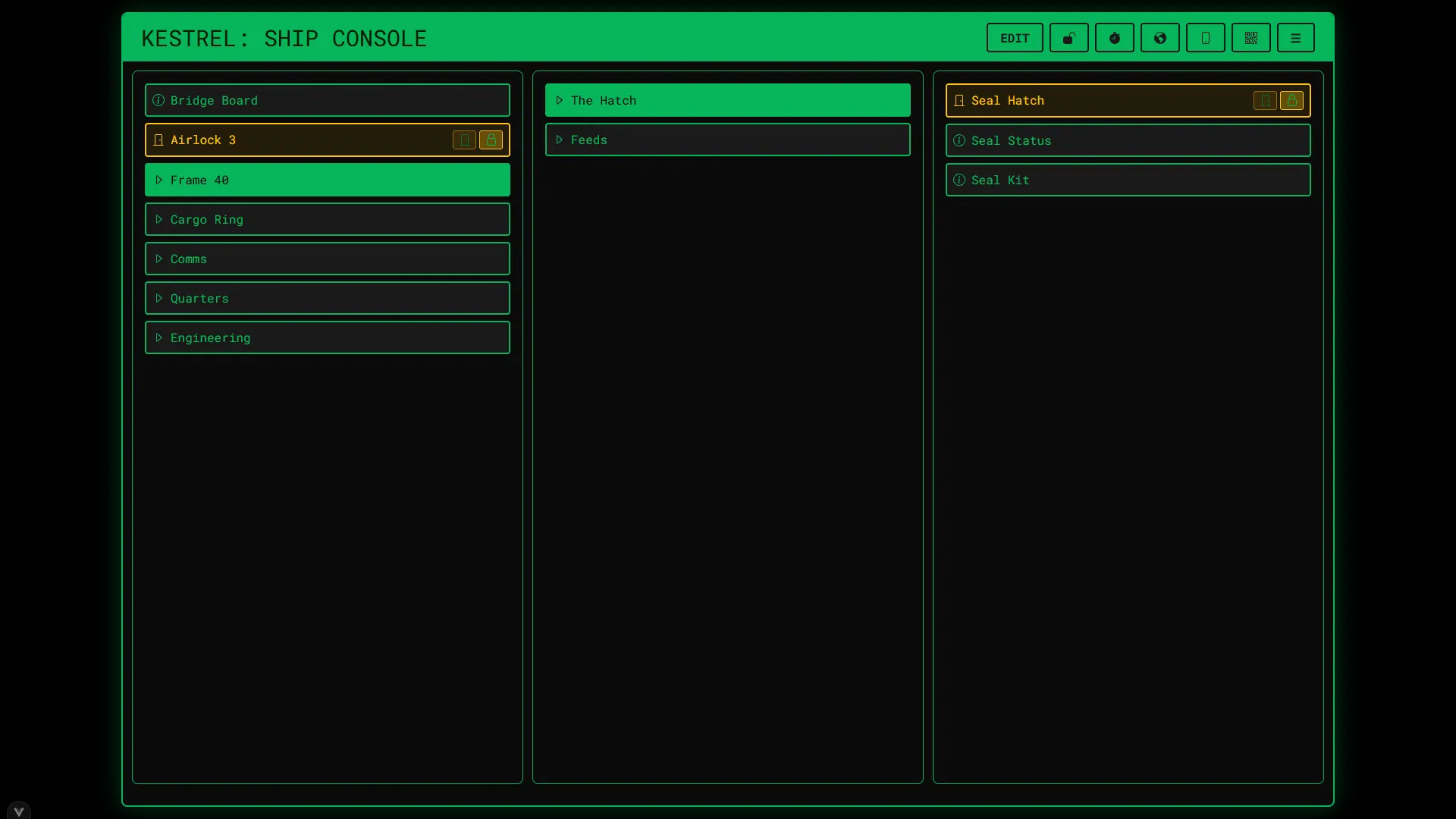Expand the Cargo Ring section
This screenshot has height=819, width=1456.
pos(328,219)
